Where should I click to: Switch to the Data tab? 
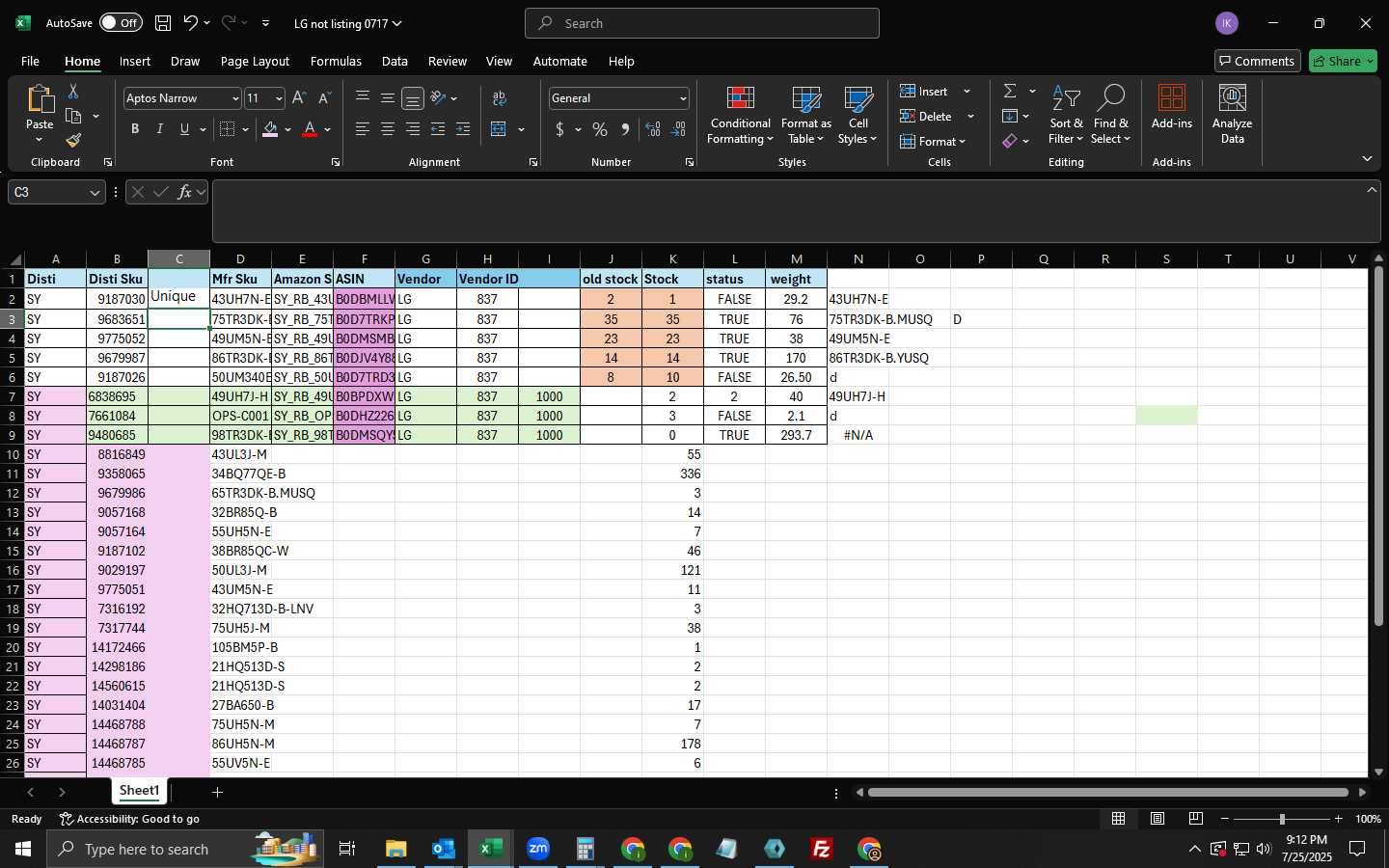click(x=395, y=61)
